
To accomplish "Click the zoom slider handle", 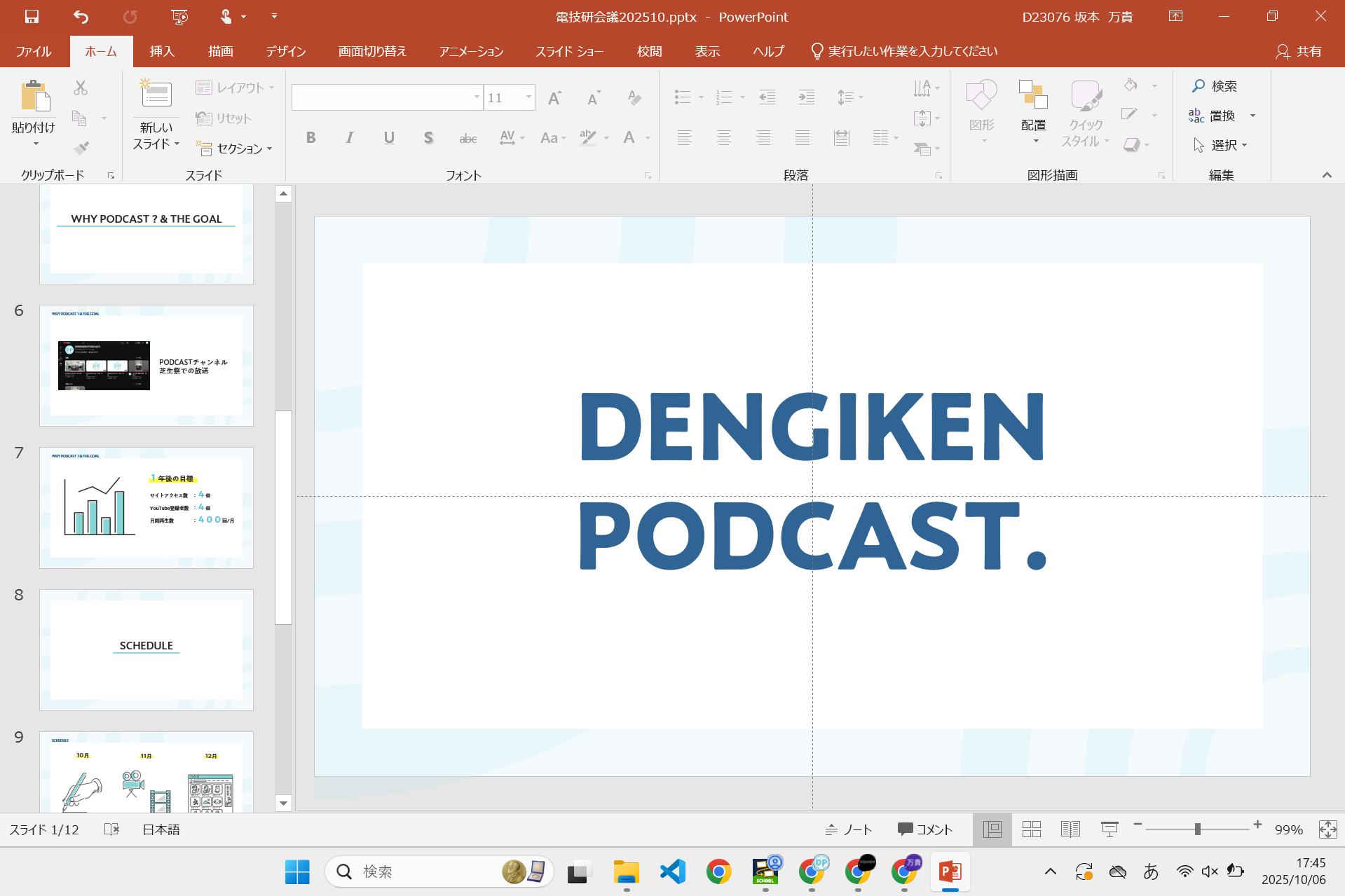I will [1198, 829].
